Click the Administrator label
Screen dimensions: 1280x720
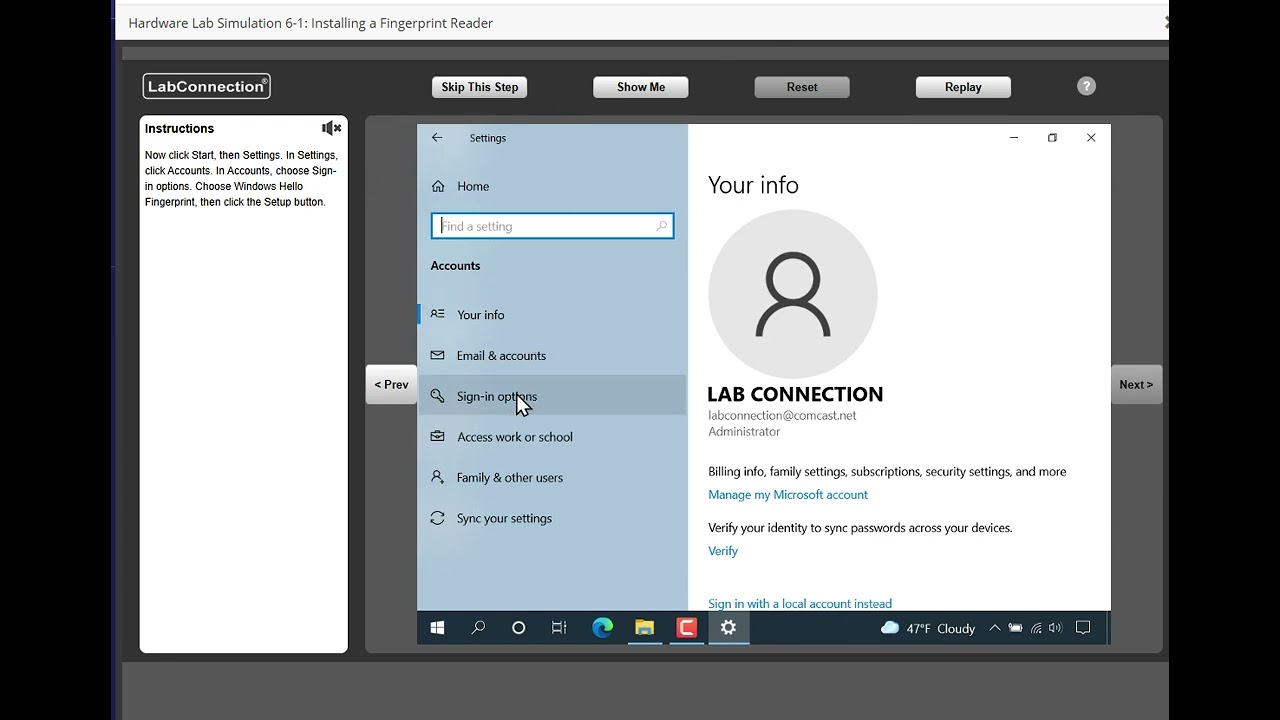tap(744, 432)
